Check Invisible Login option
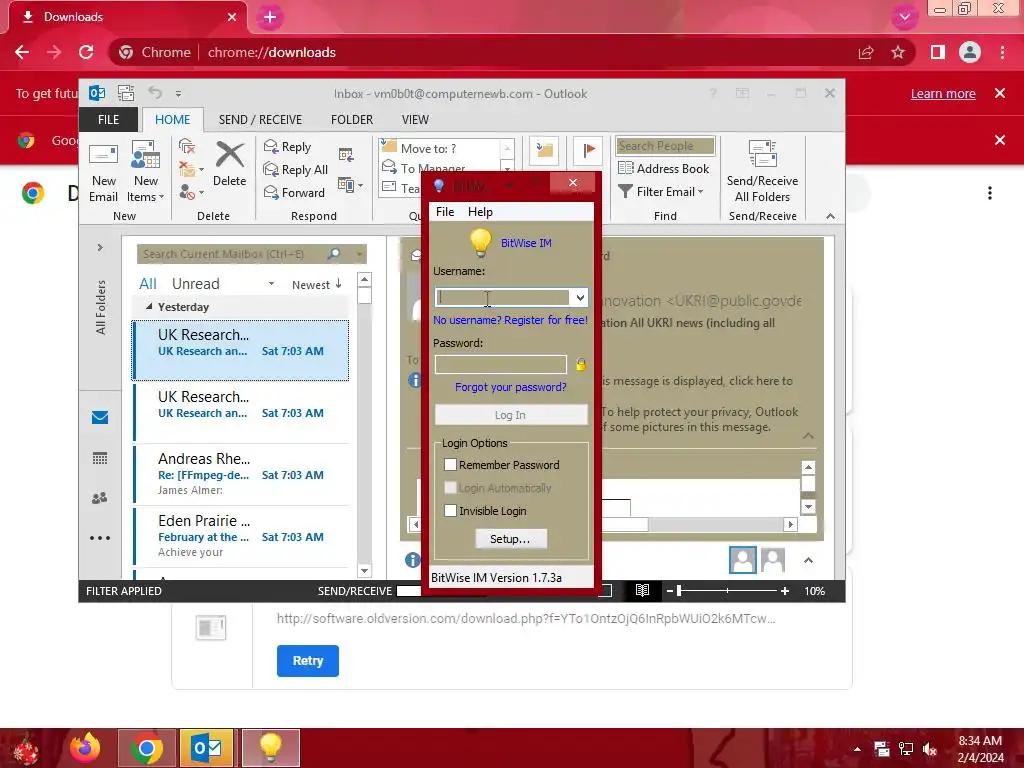1024x768 pixels. [x=450, y=511]
